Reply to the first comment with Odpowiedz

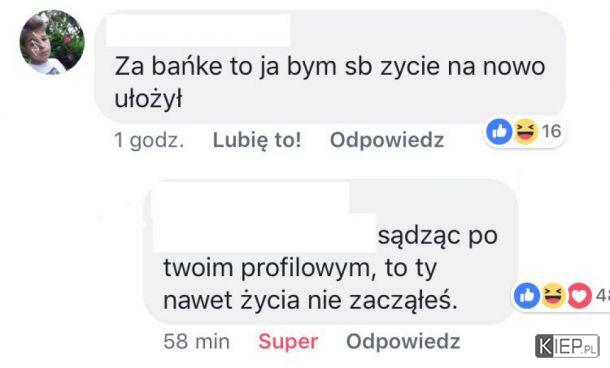point(387,140)
